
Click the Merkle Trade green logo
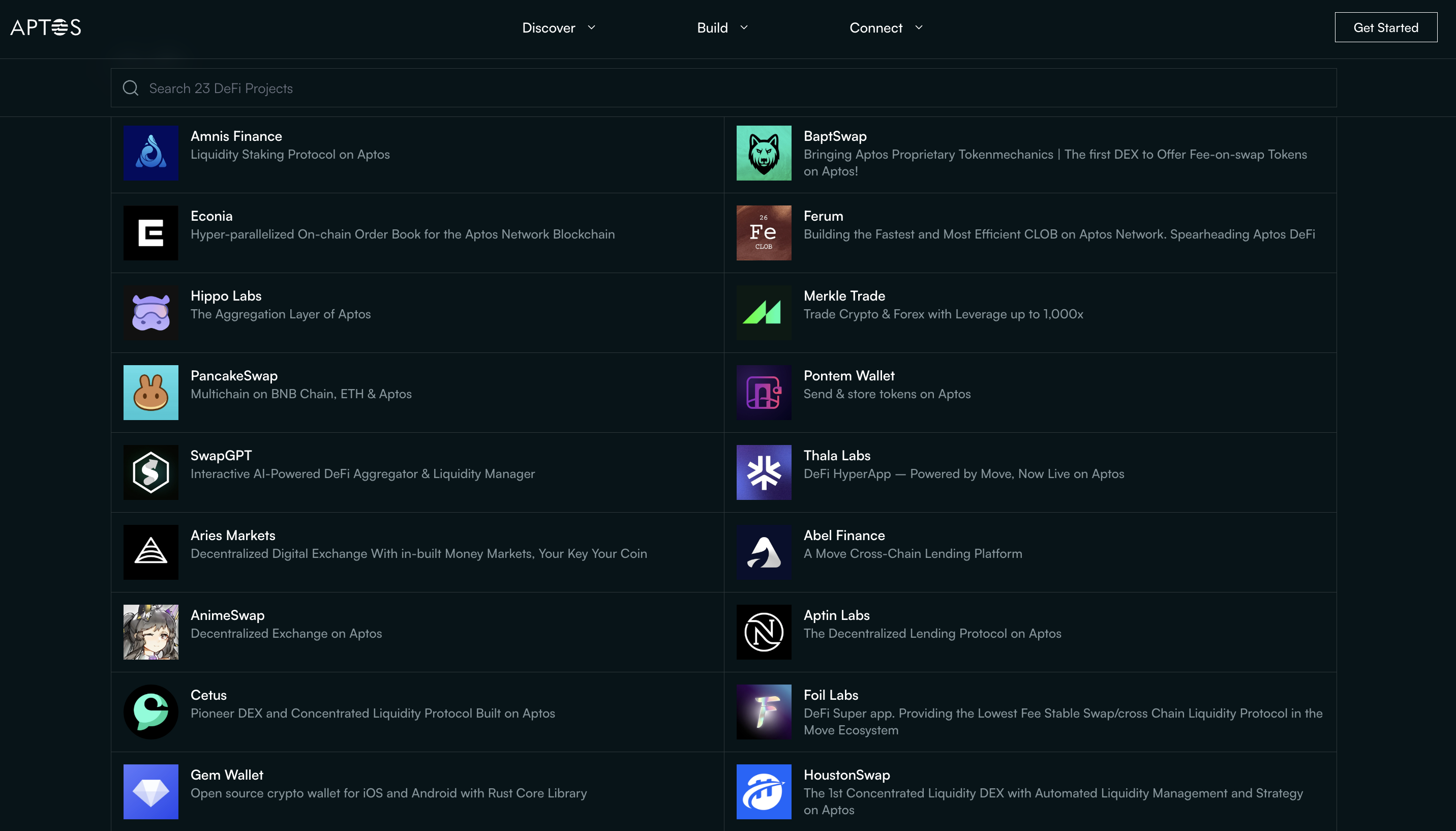click(764, 313)
